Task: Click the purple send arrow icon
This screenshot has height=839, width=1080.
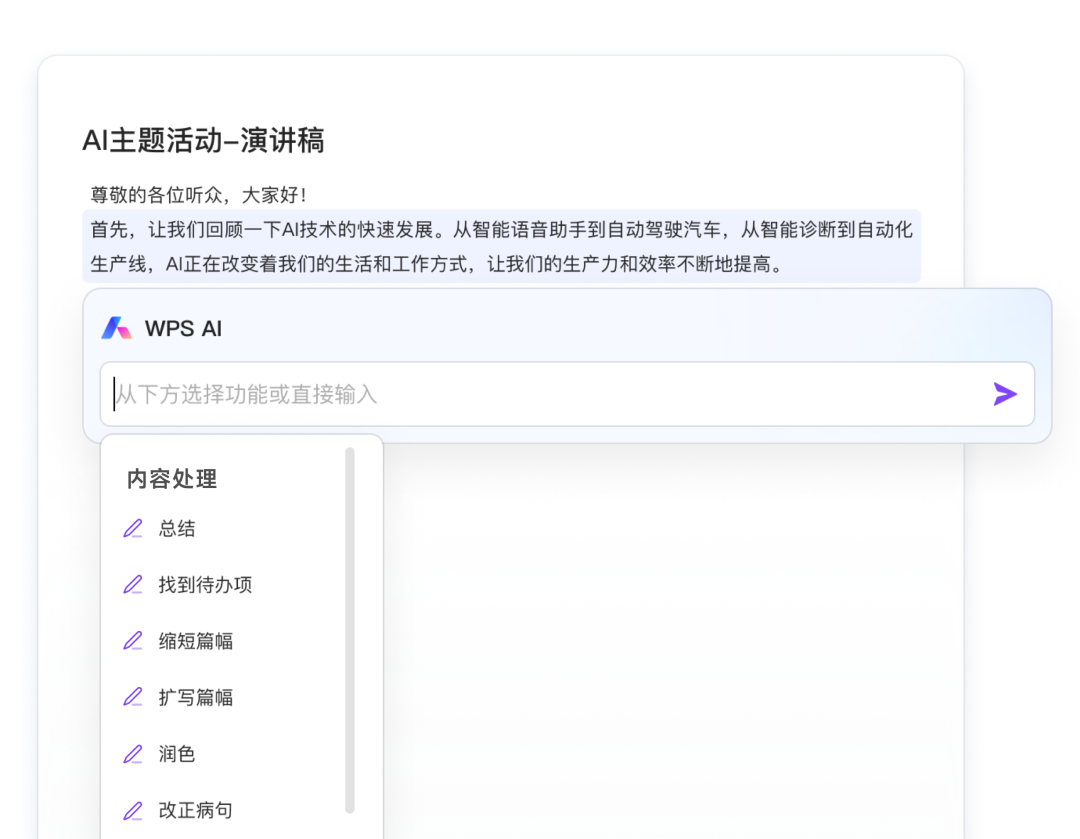Action: 1005,394
